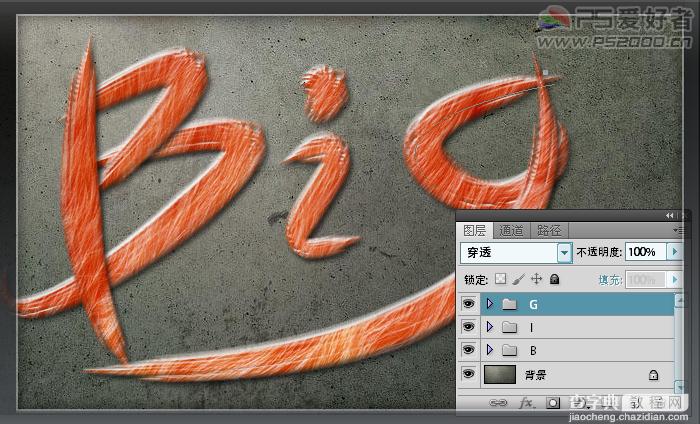700x424 pixels.
Task: Click the 背景 layer thumbnail
Action: 500,374
